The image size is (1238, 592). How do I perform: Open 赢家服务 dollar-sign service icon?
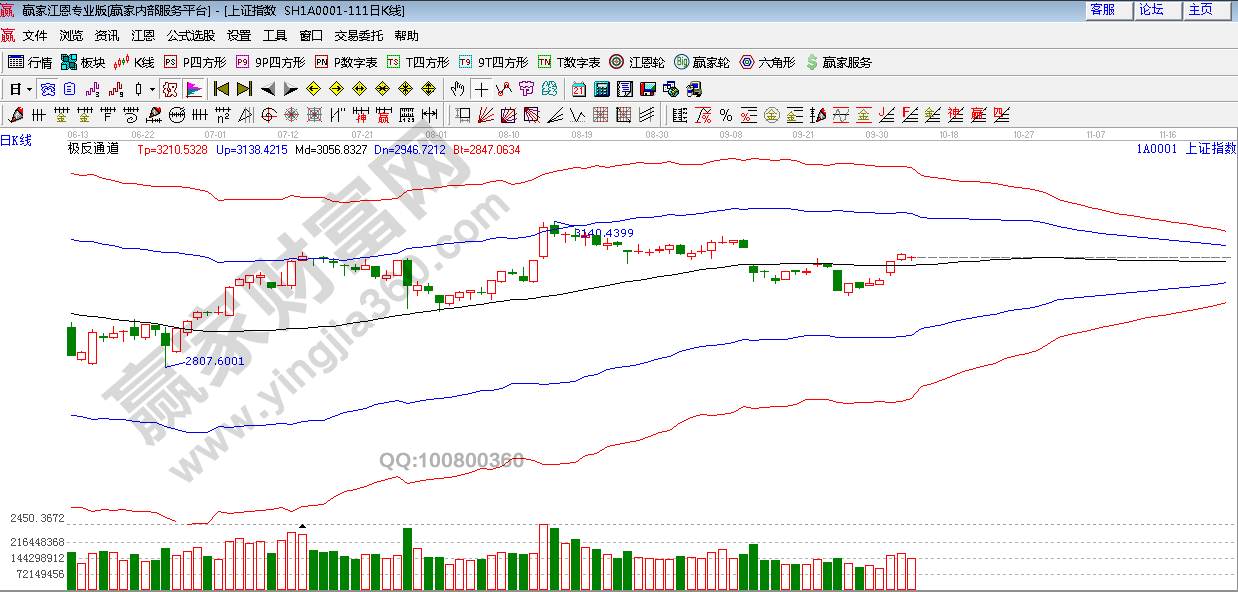[x=838, y=62]
